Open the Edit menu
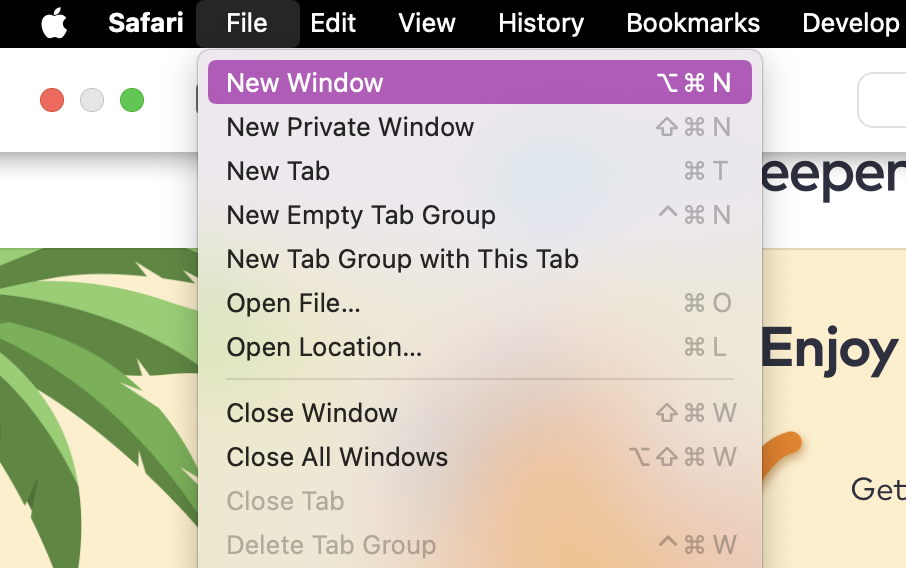 coord(333,23)
